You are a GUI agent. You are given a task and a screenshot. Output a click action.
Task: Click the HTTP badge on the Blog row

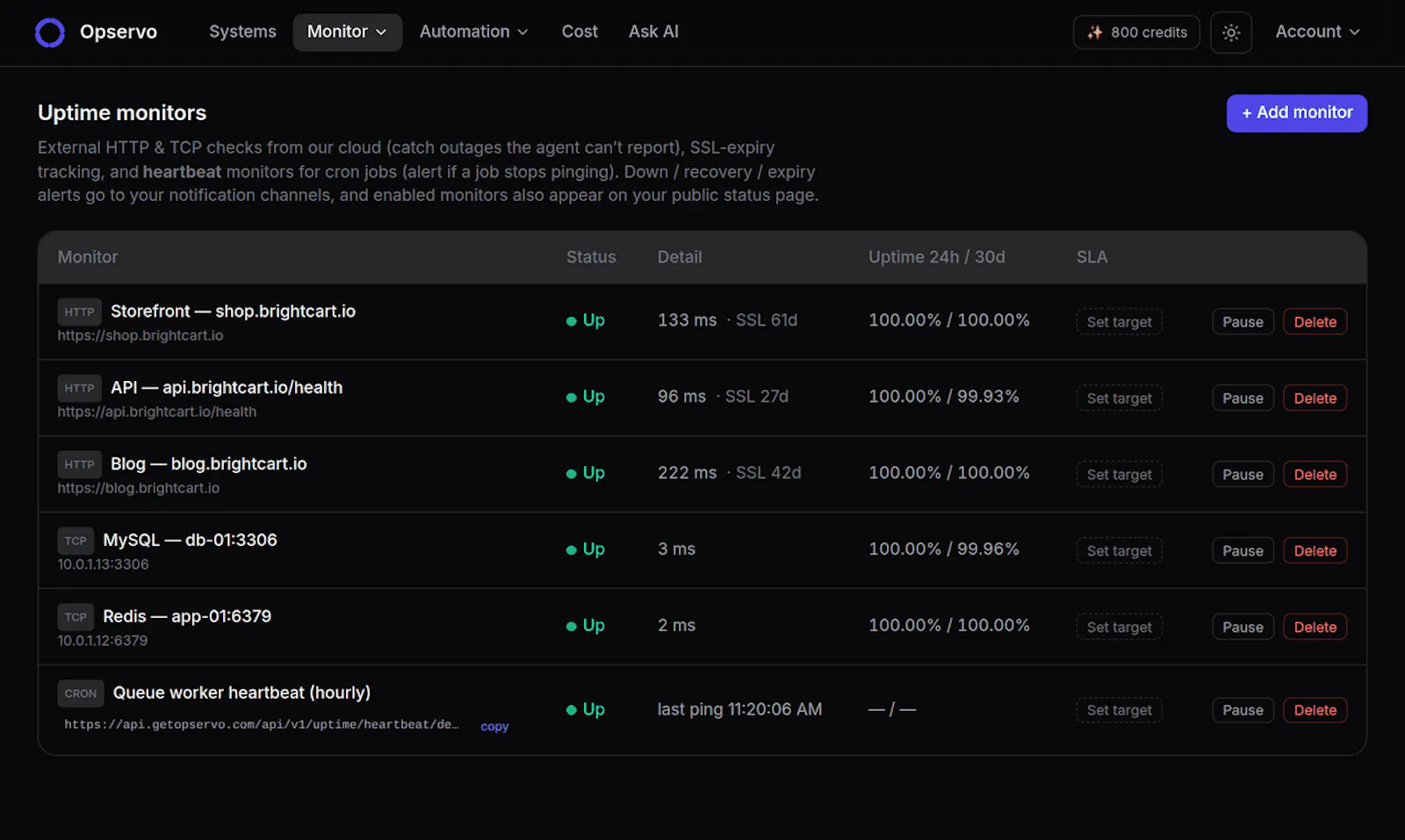[79, 464]
